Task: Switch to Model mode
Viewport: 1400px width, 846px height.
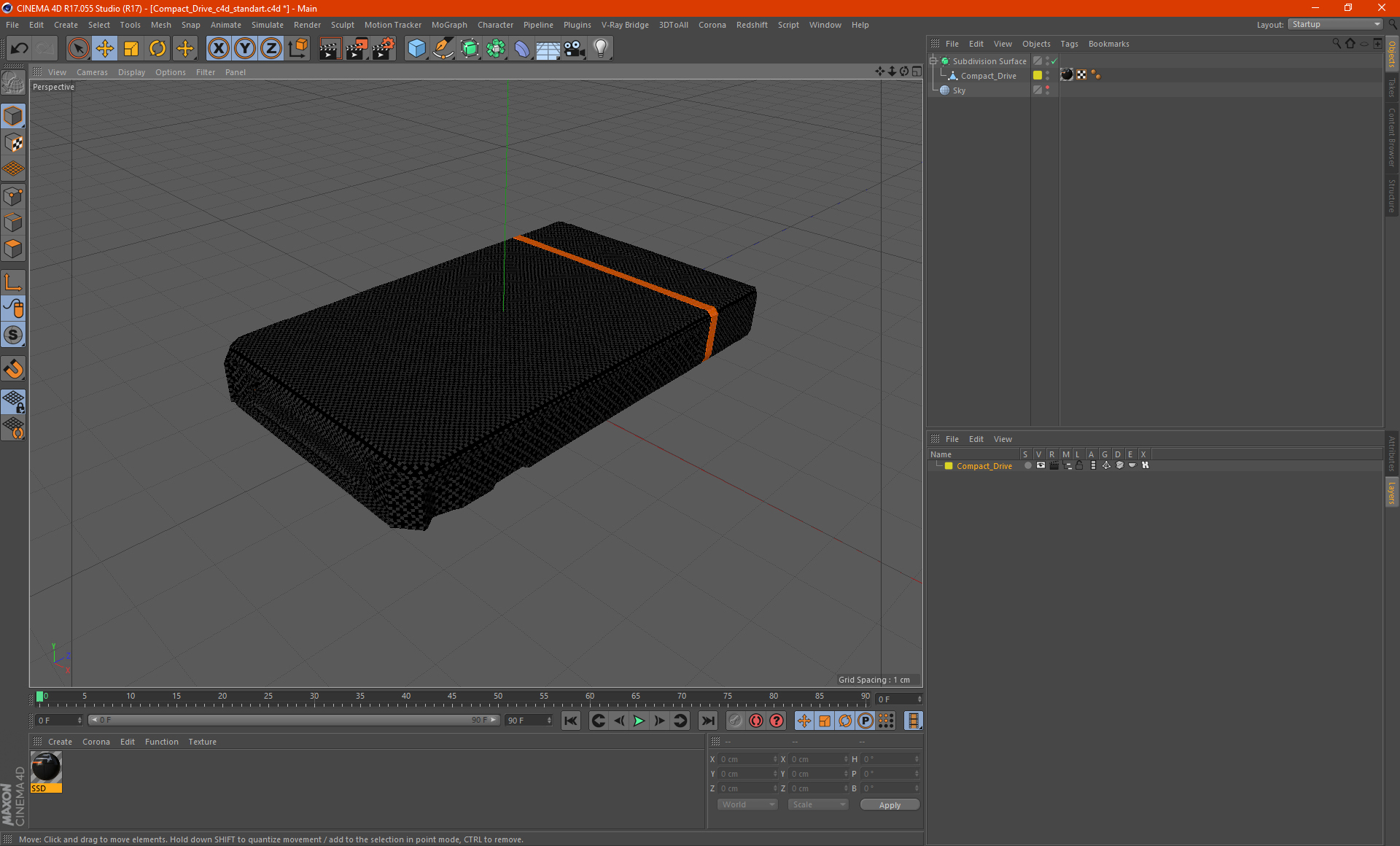Action: pos(13,116)
